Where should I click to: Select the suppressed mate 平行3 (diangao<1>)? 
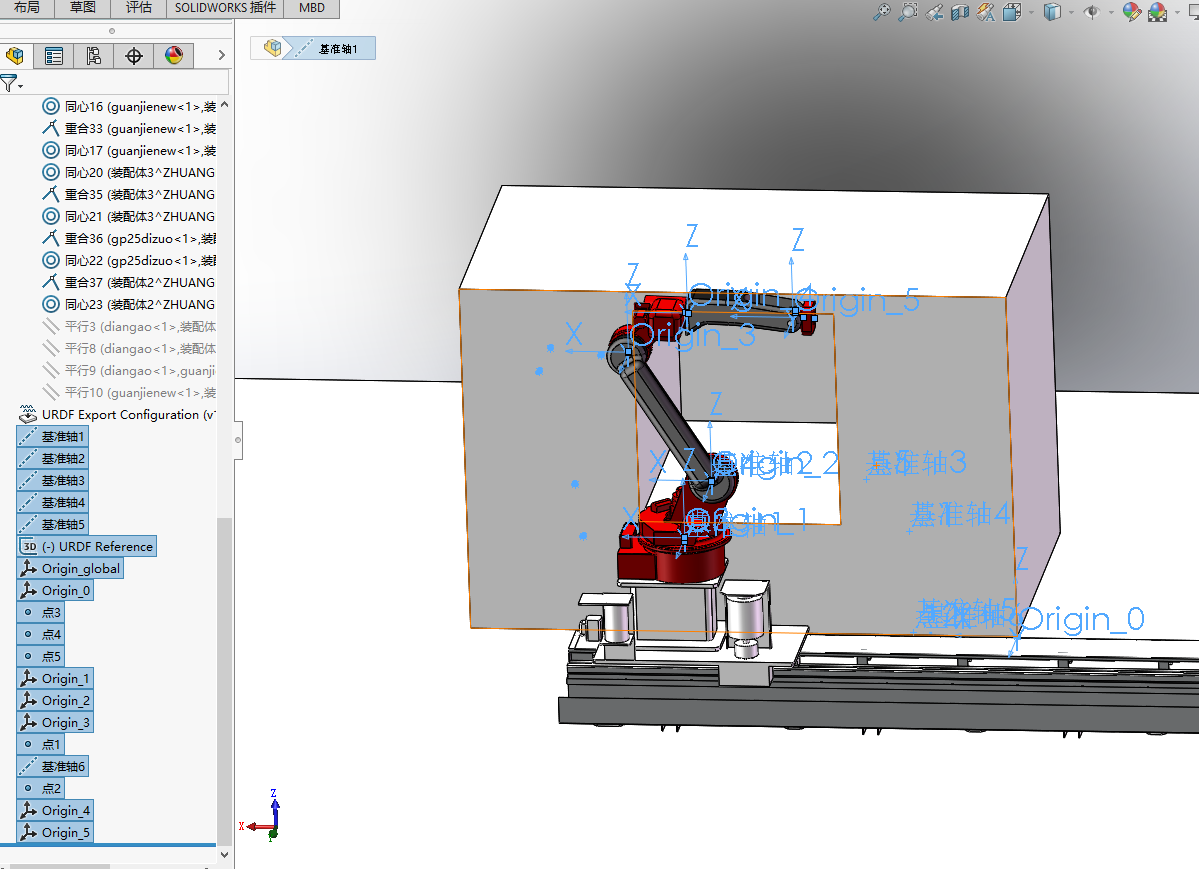click(128, 326)
